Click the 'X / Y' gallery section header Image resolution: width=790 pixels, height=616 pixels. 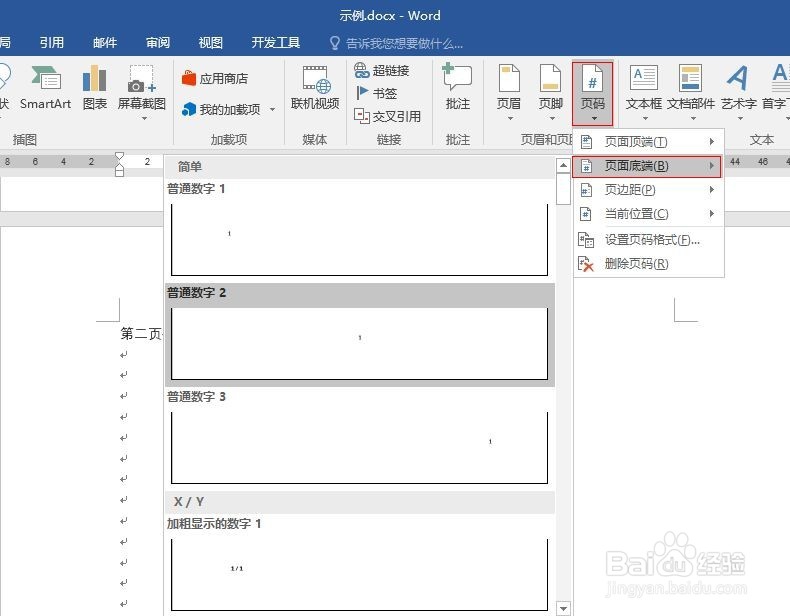(x=360, y=502)
